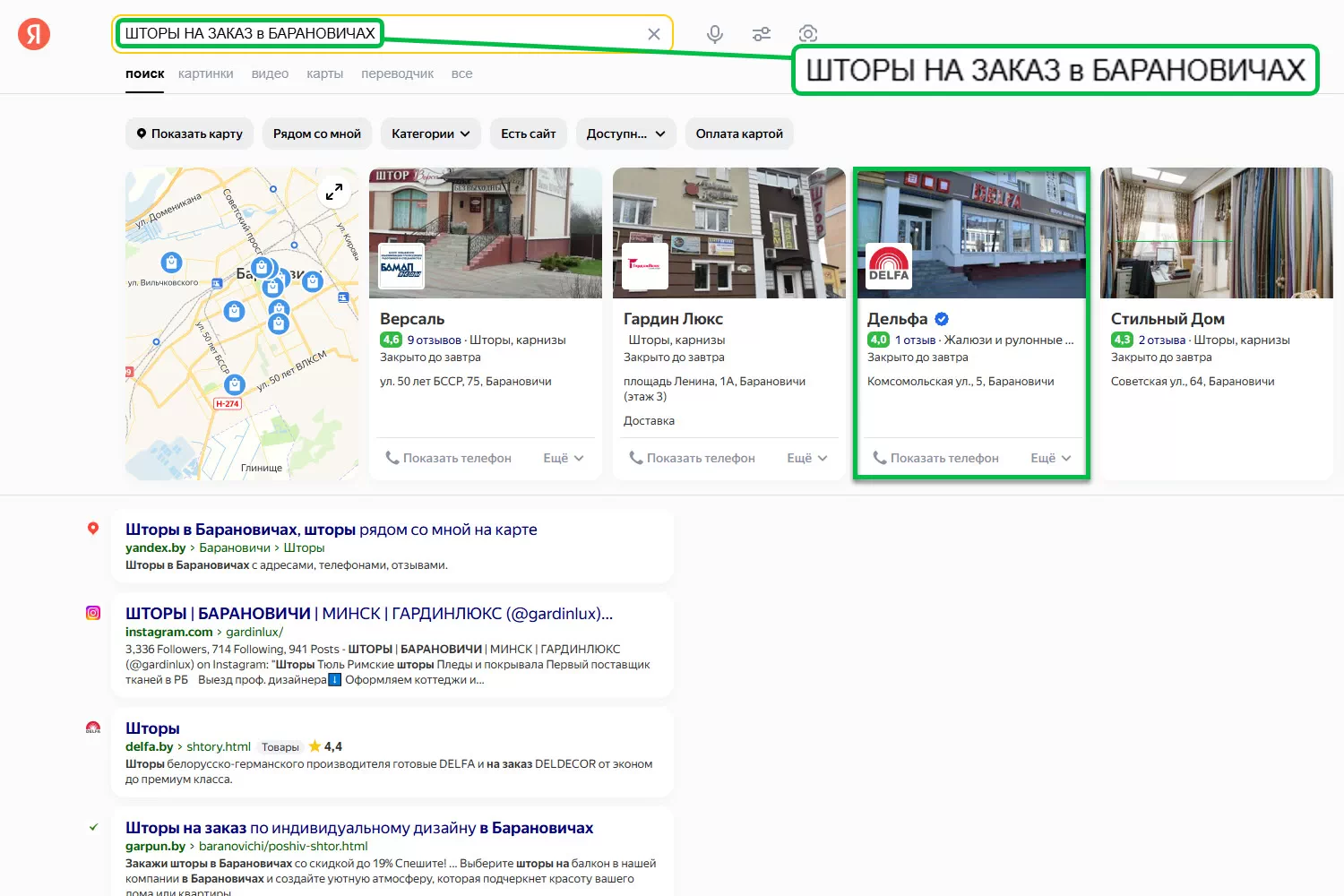Open the 'Доступн...' dropdown filter
Viewport: 1344px width, 896px height.
click(625, 134)
